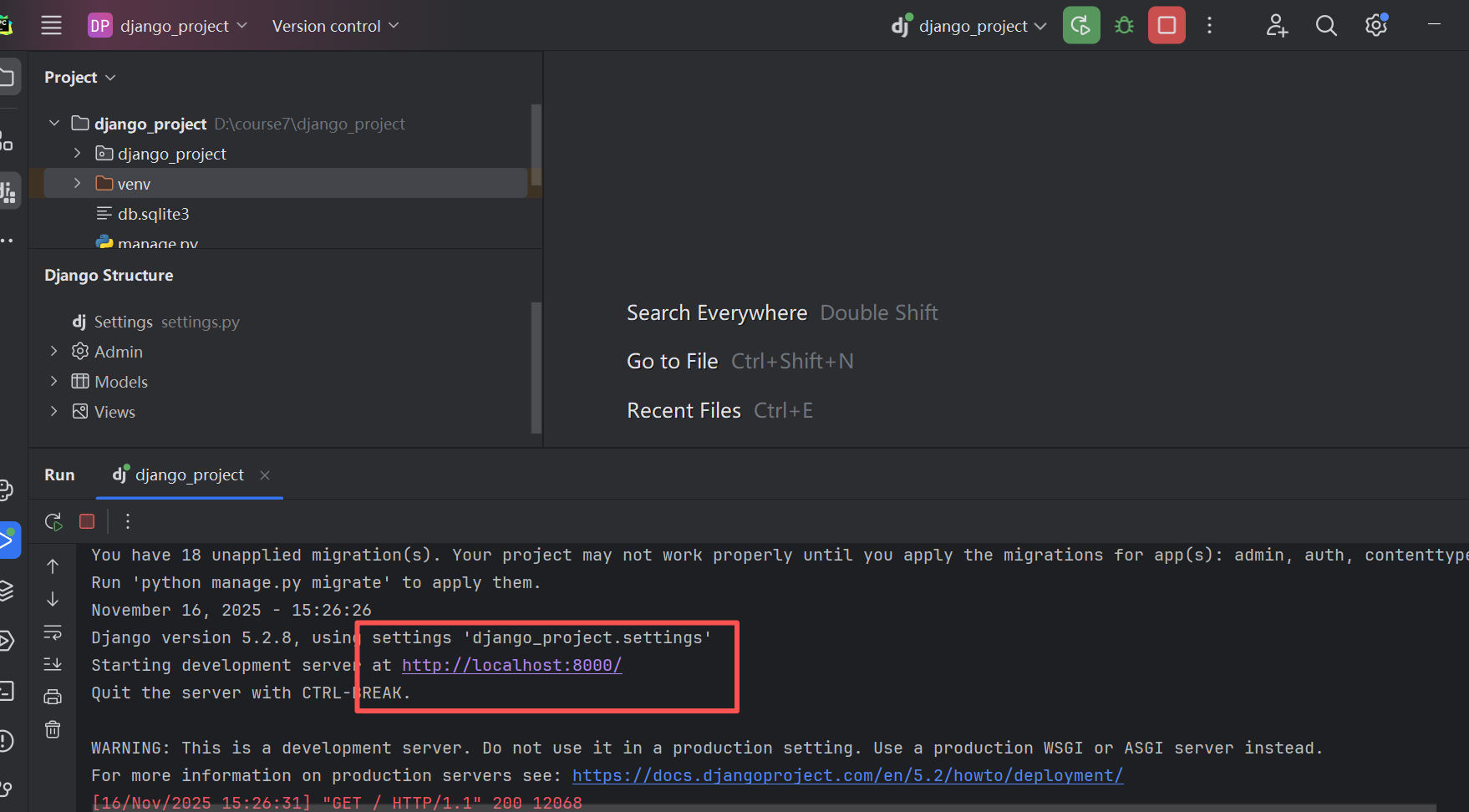Screen dimensions: 1469x812
Task: Select Settings settings.py in Django Structure
Action: [156, 322]
